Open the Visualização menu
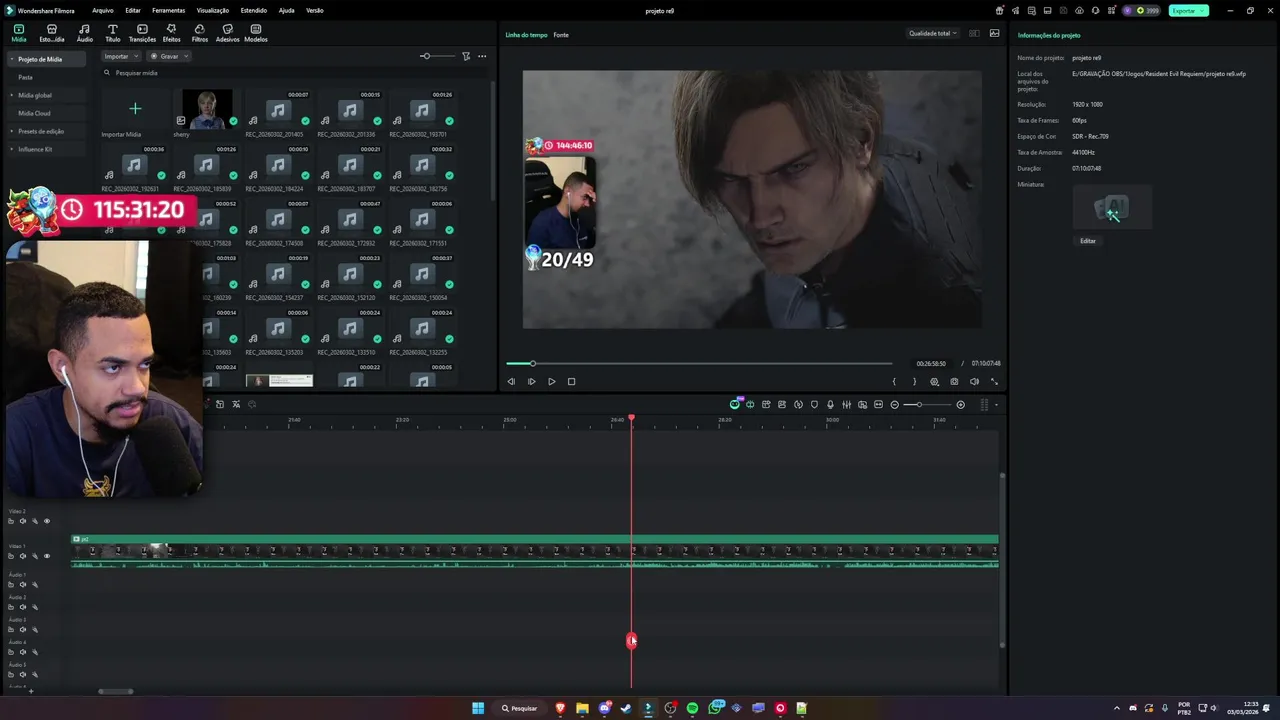Screen dimensions: 1280x720 pyautogui.click(x=212, y=10)
